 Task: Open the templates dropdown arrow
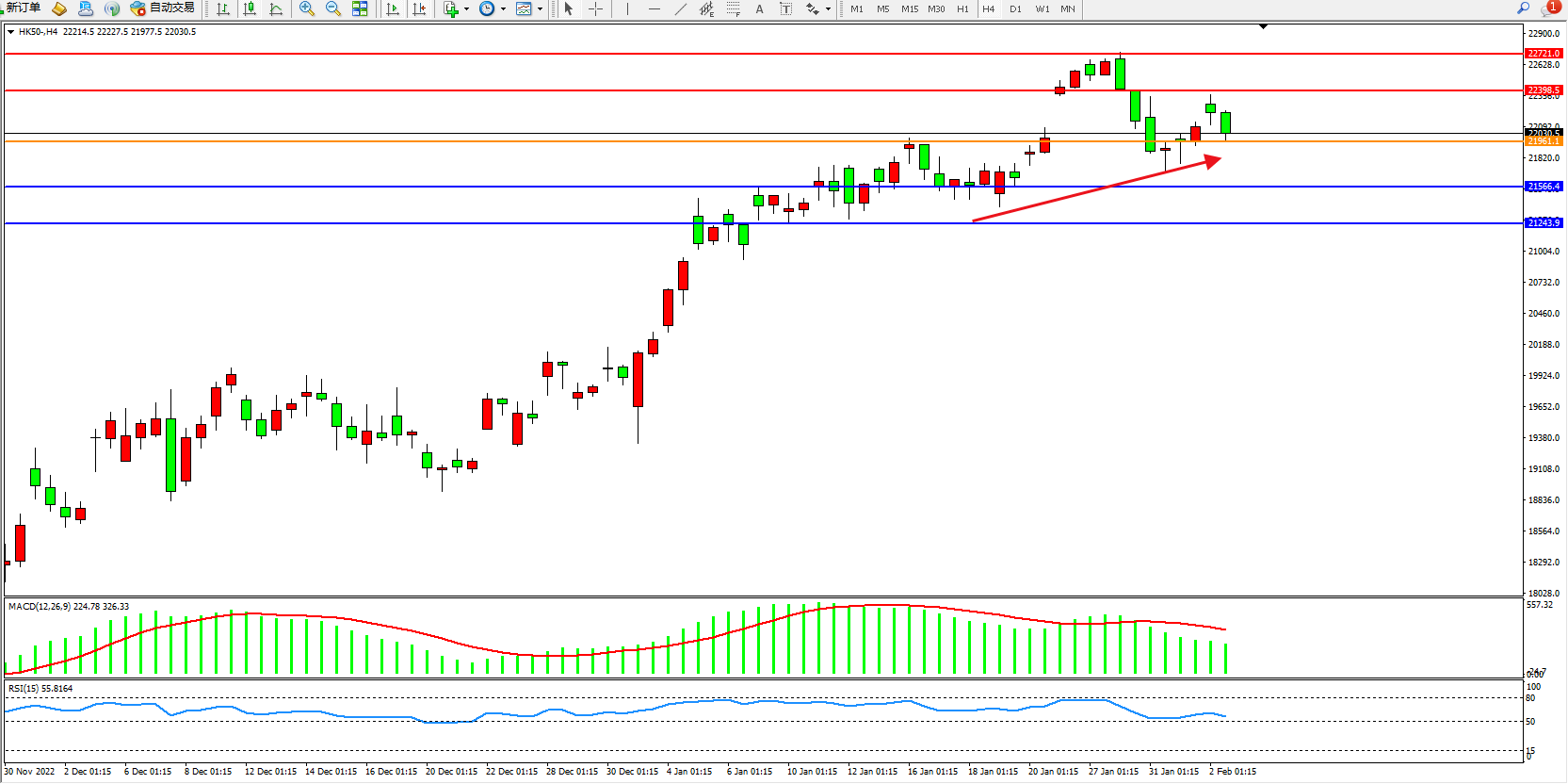click(541, 9)
